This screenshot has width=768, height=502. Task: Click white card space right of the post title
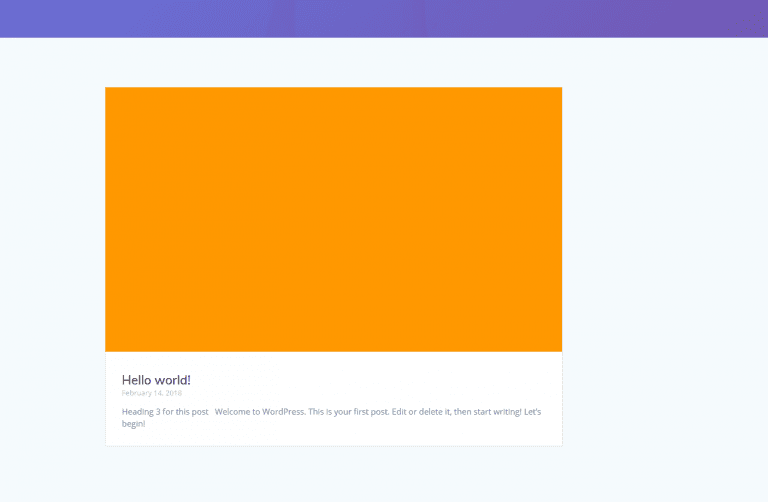tap(400, 380)
